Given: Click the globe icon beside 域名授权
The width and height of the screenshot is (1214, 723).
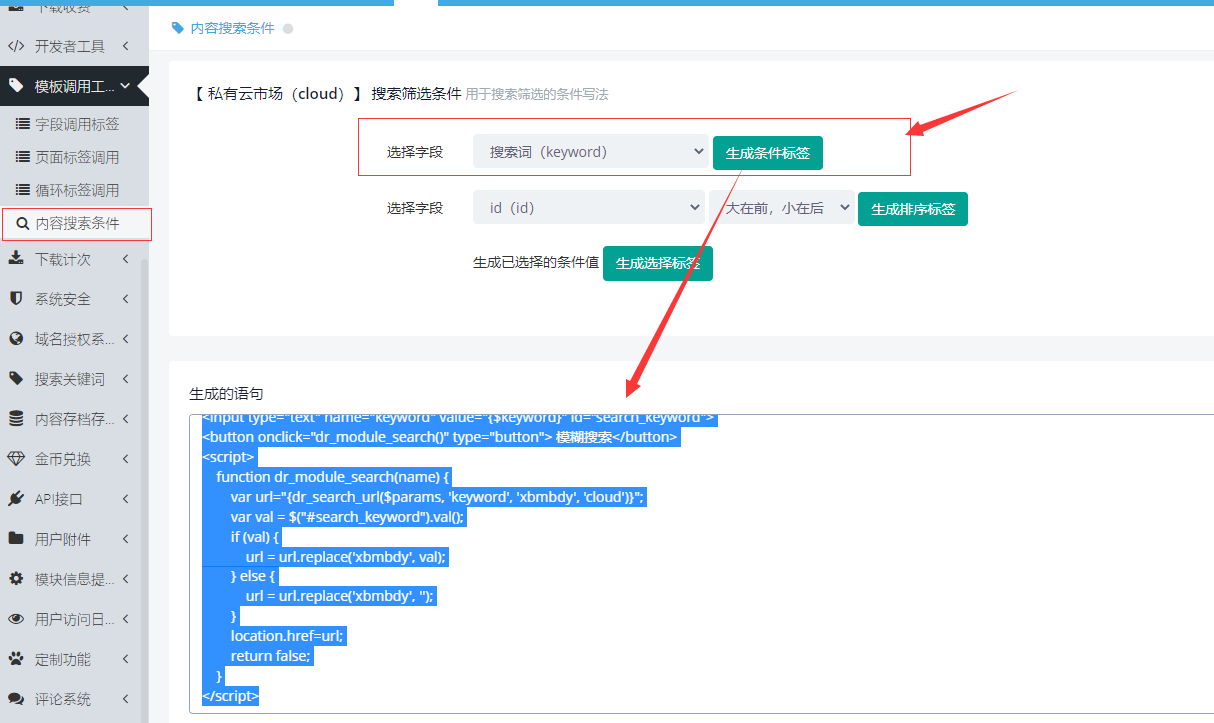Looking at the screenshot, I should point(16,339).
